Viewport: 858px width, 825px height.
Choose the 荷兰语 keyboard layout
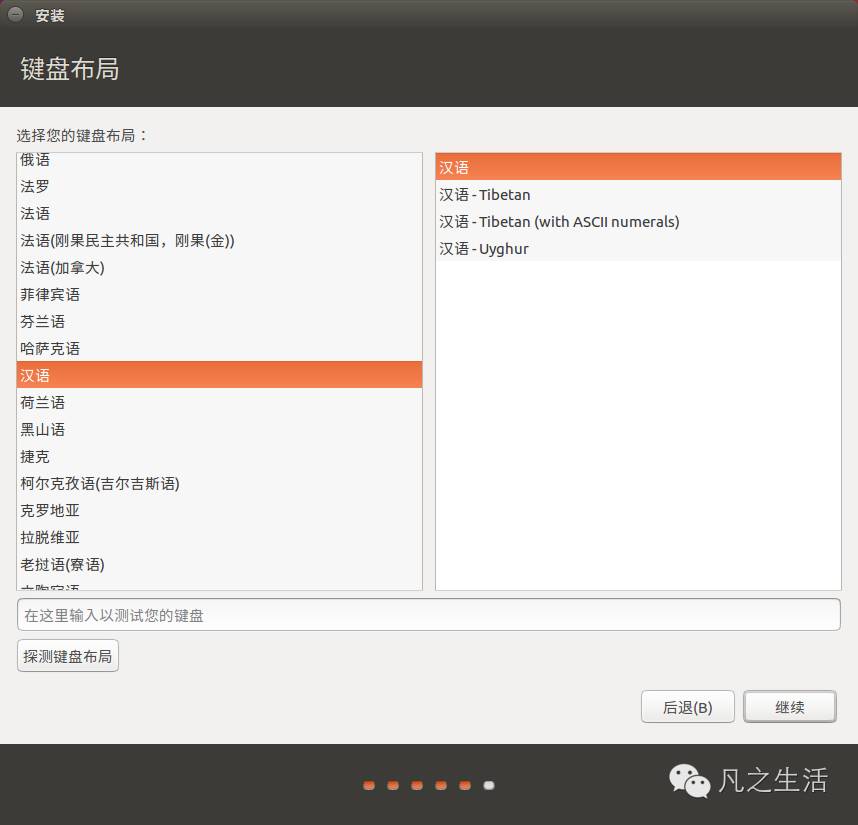42,402
